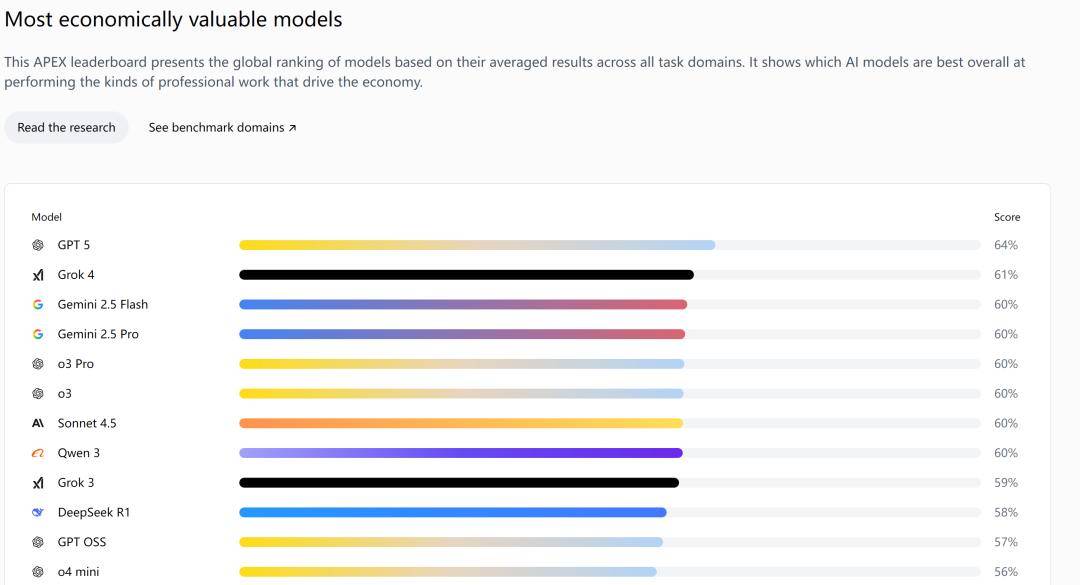
Task: Click the purple Qwen 3 score bar
Action: [460, 453]
